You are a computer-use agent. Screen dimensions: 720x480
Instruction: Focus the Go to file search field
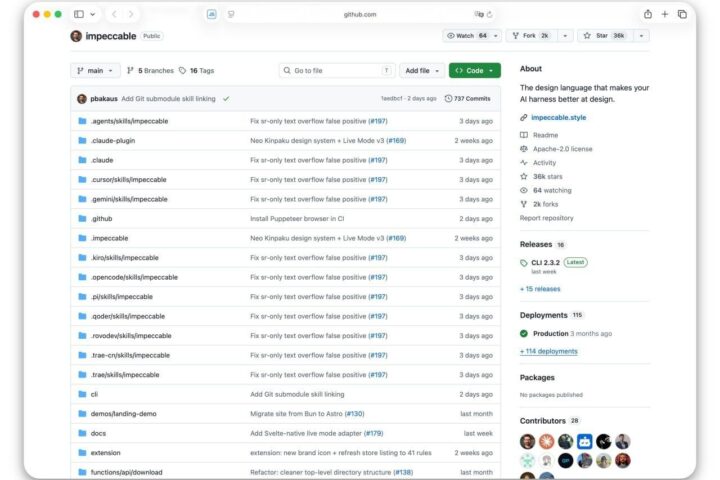[337, 70]
